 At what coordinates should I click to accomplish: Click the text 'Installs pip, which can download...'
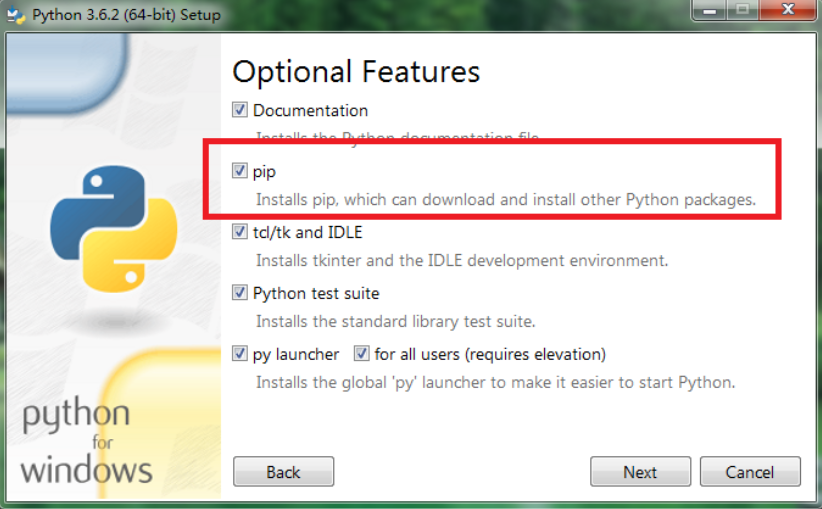click(x=506, y=200)
